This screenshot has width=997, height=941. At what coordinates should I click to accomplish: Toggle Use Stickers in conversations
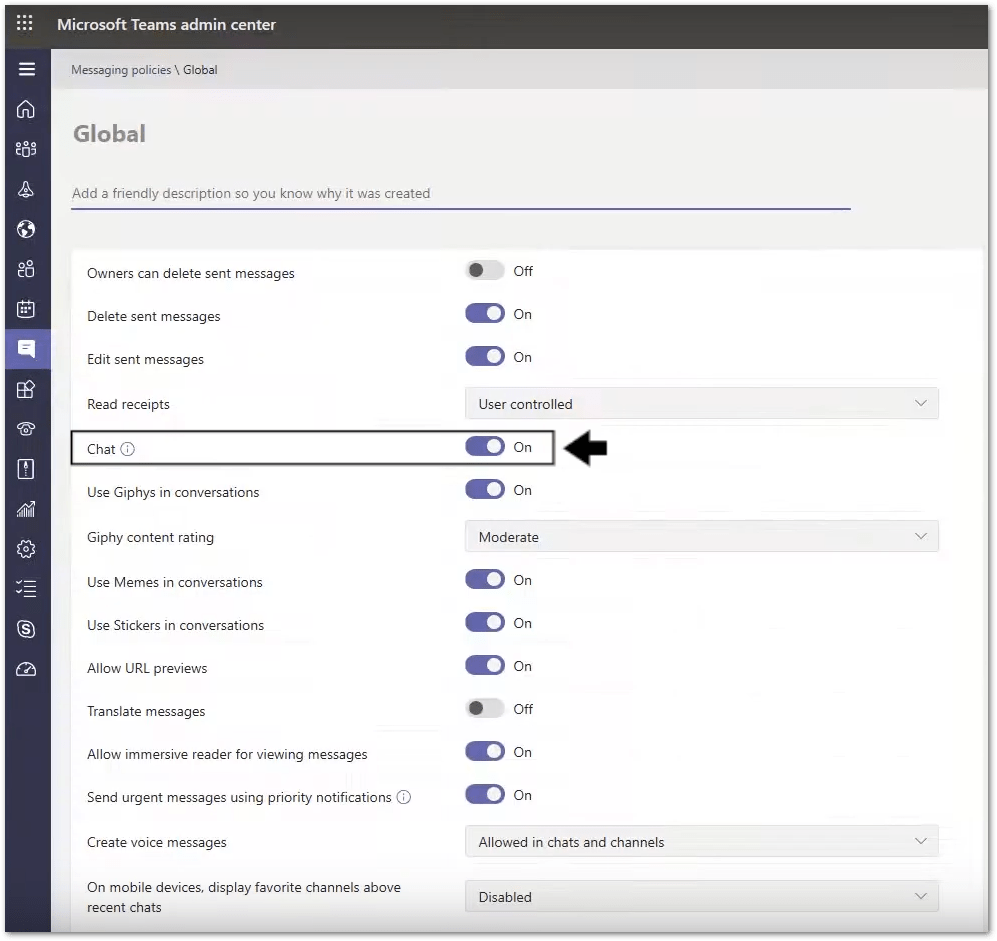[x=485, y=623]
